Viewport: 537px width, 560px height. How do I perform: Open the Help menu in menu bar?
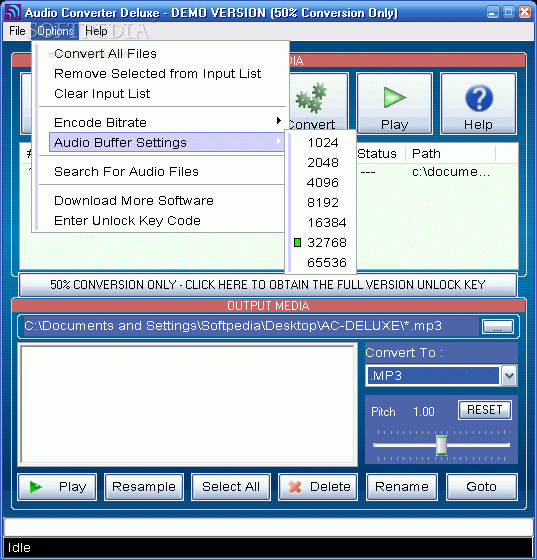tap(96, 31)
